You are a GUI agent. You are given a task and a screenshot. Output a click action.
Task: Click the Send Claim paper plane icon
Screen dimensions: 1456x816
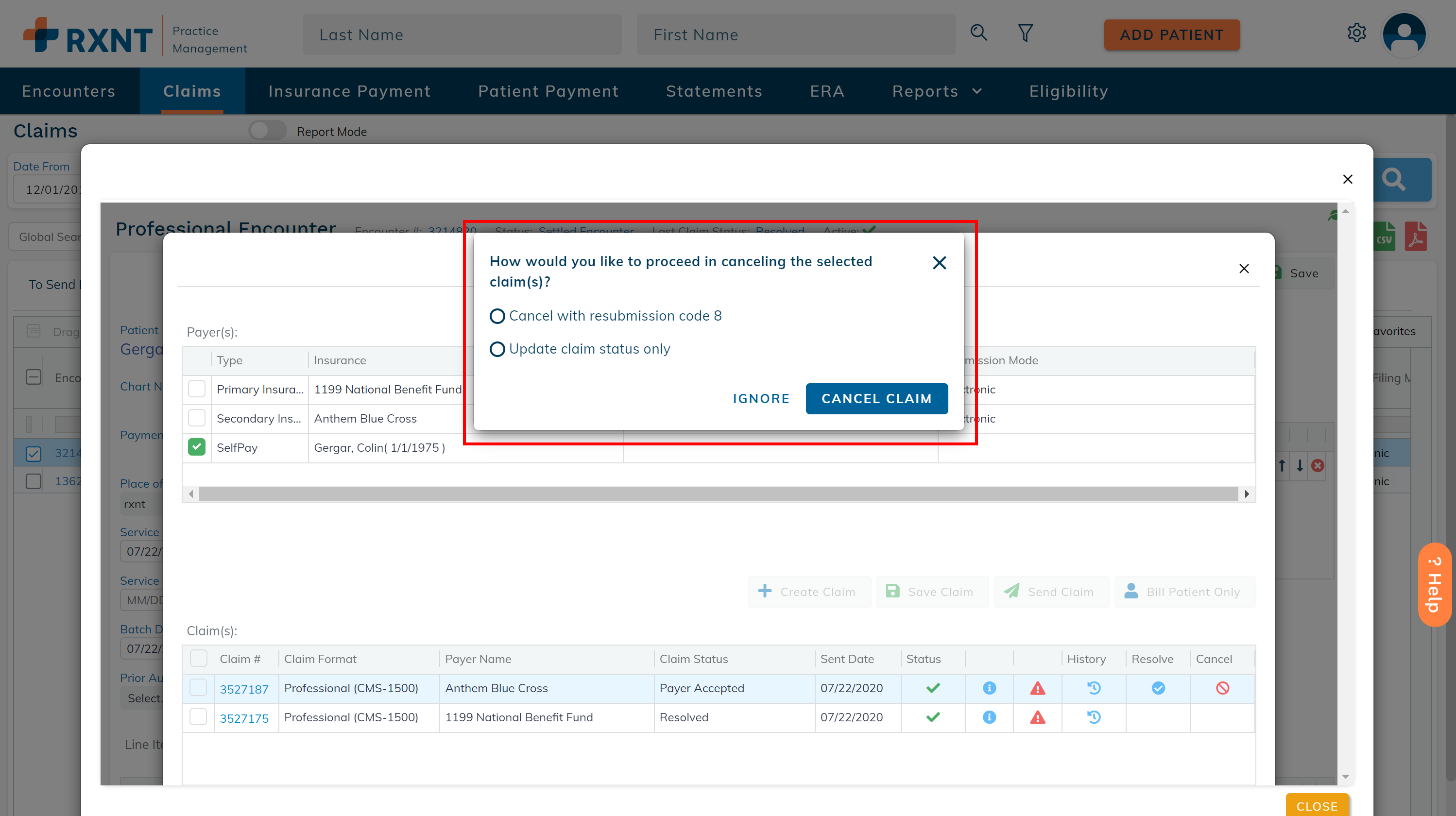(x=1013, y=591)
